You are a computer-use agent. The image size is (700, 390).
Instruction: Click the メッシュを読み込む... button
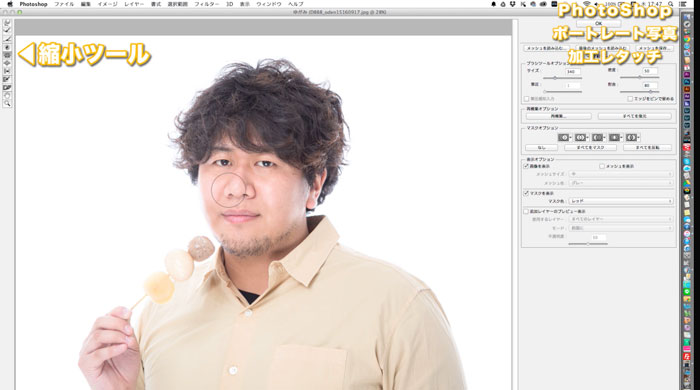point(546,48)
